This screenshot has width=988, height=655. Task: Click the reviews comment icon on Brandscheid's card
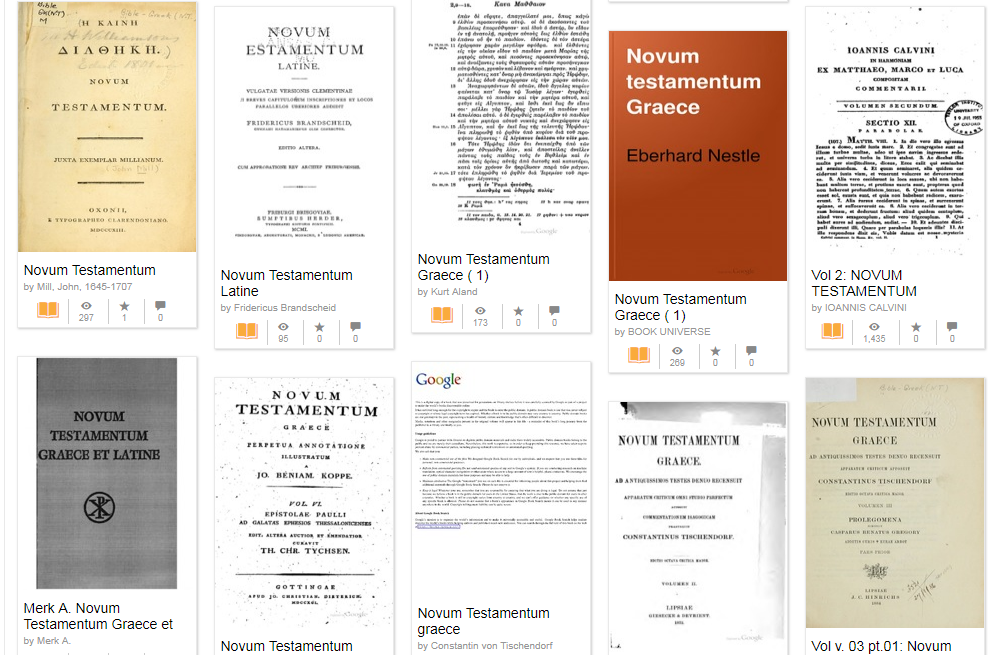coord(355,326)
